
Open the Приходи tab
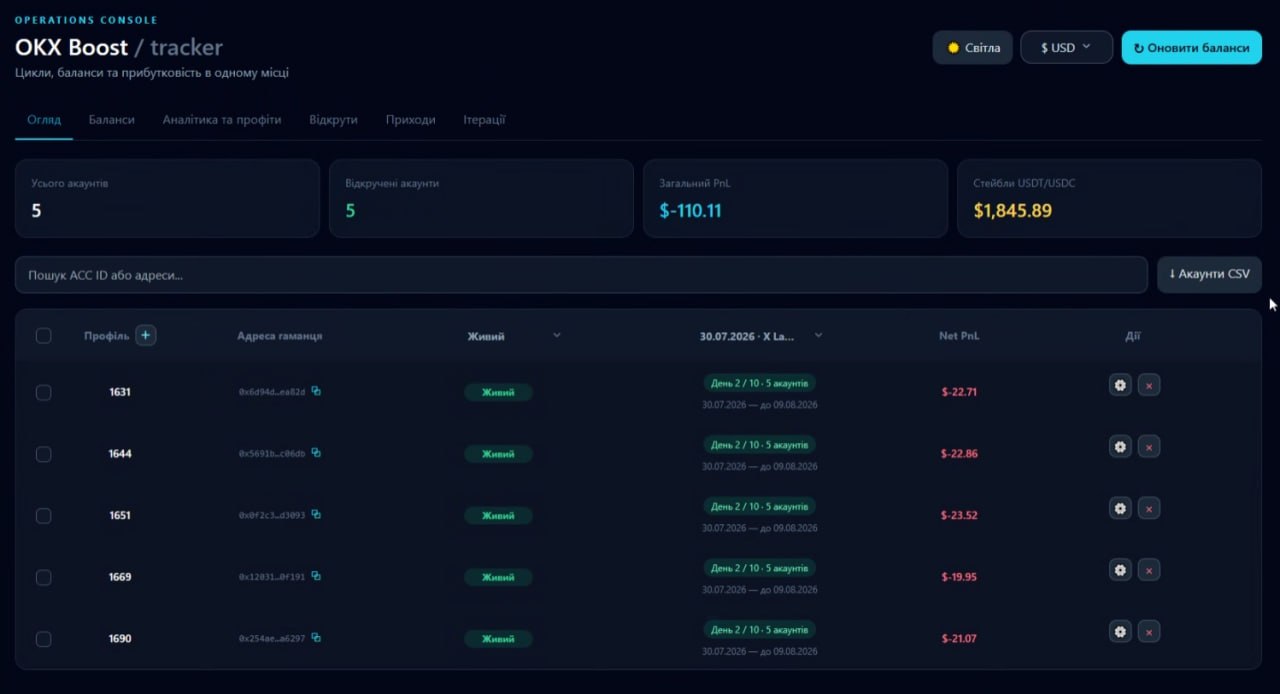point(411,119)
